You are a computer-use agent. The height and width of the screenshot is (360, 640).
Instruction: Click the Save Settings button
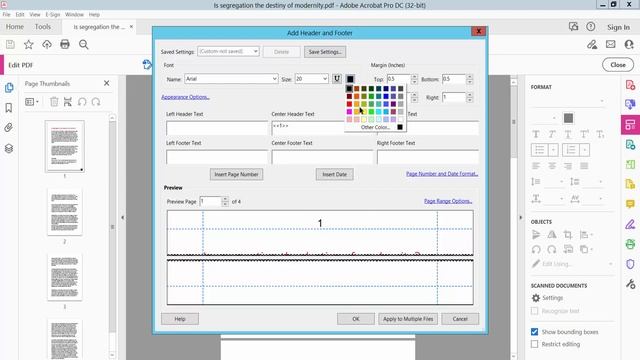[x=325, y=52]
